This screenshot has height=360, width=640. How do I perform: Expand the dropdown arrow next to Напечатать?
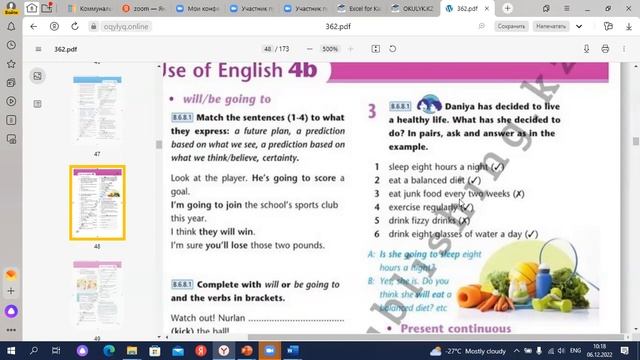579,27
